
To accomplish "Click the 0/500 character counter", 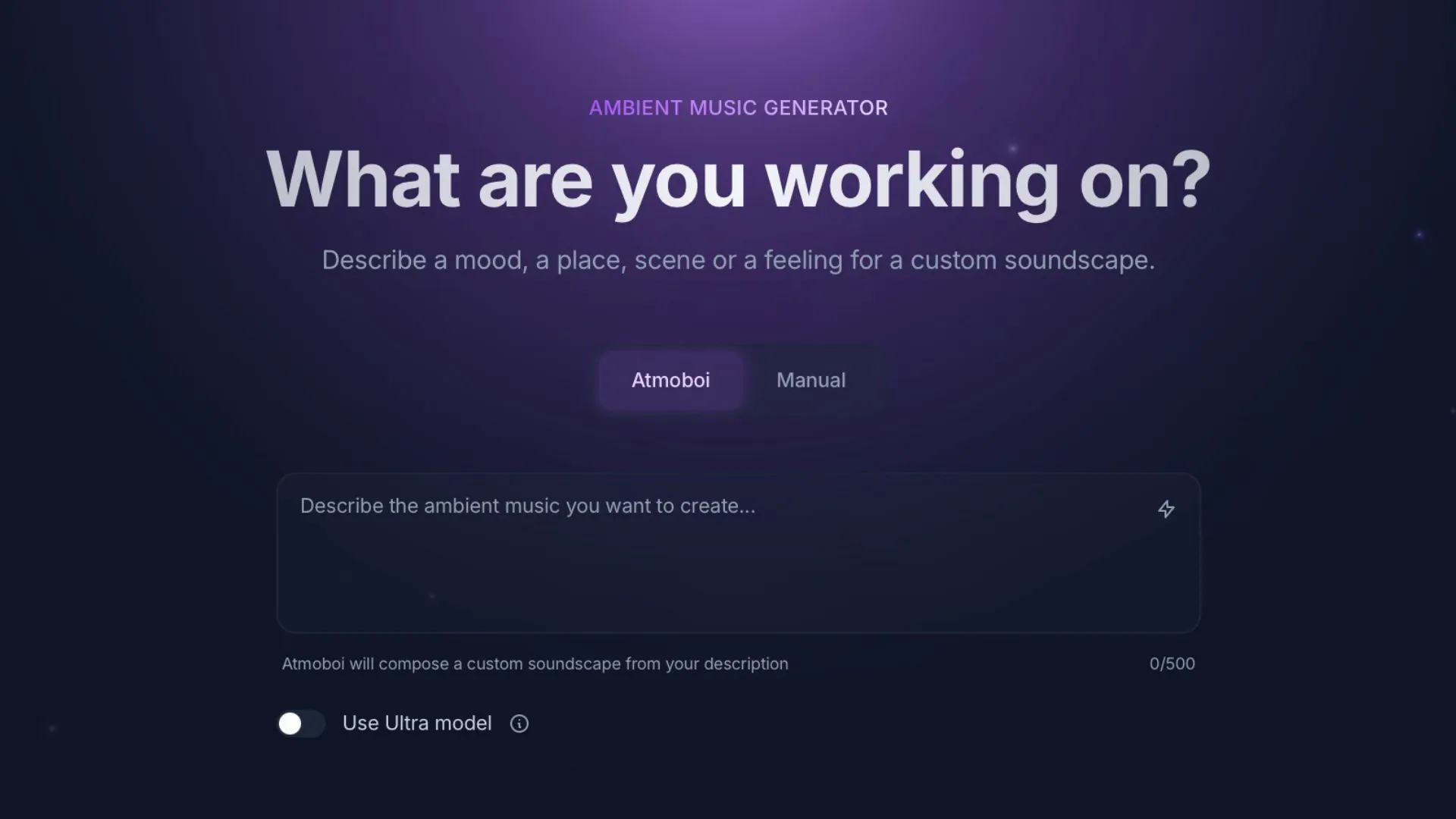I will click(x=1172, y=664).
